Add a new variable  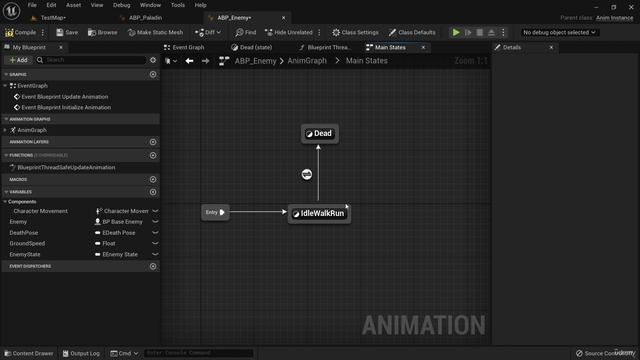[153, 192]
